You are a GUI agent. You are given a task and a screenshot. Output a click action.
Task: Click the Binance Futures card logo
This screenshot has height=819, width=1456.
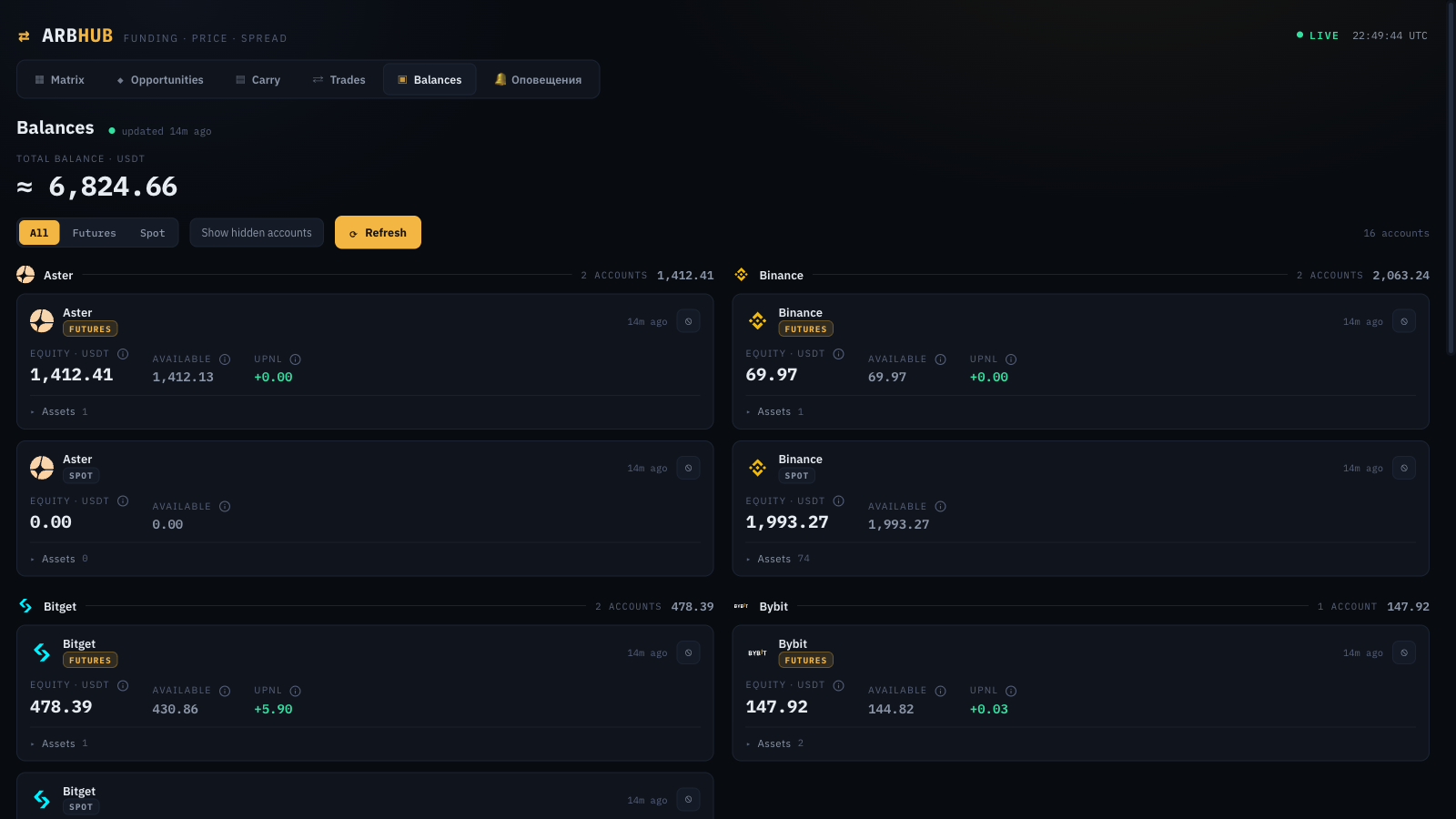(757, 320)
